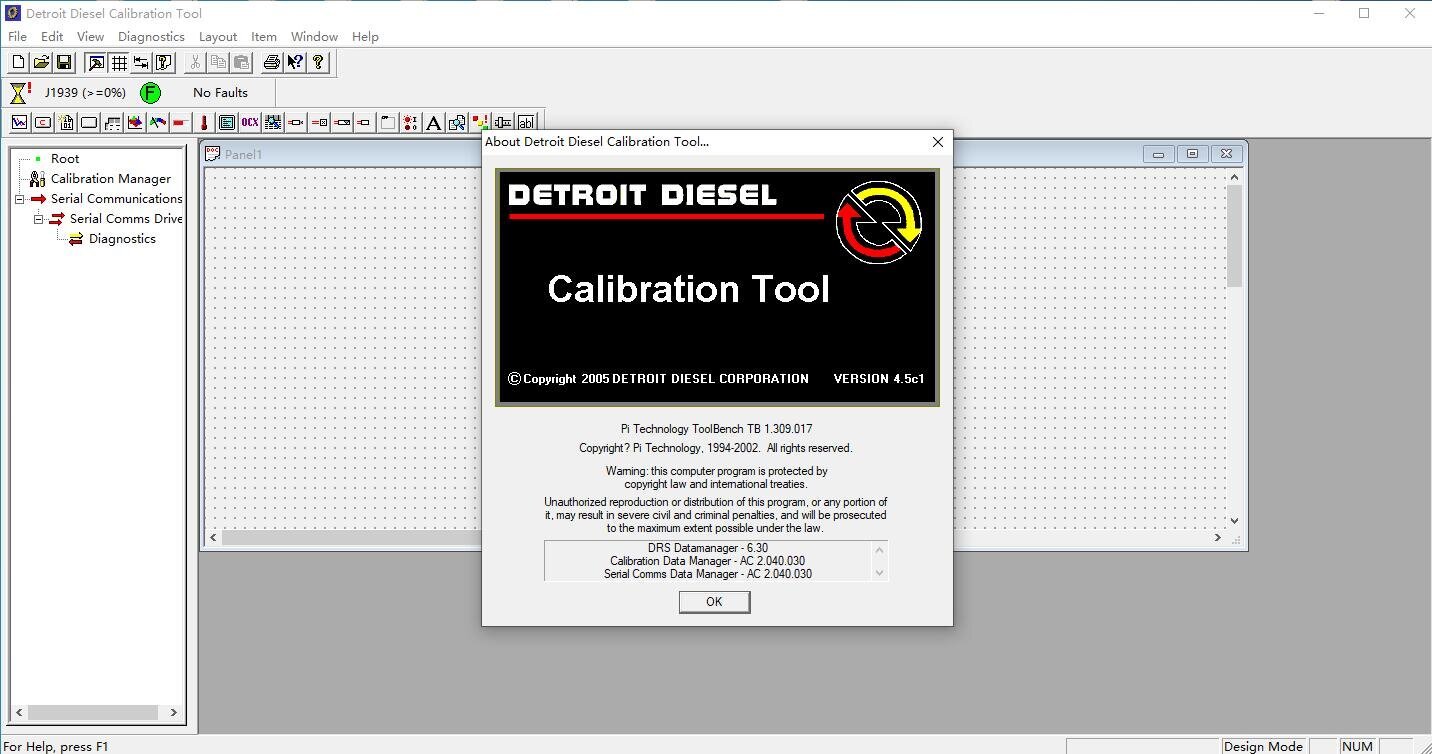Open the Layout menu
Image resolution: width=1432 pixels, height=754 pixels.
218,36
